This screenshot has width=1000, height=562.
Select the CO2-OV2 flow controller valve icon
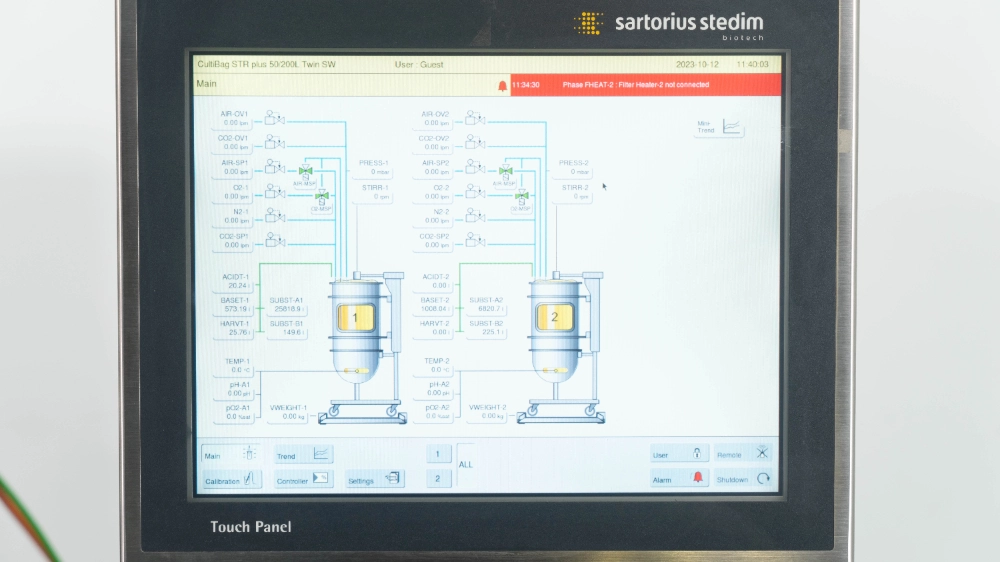pyautogui.click(x=473, y=143)
